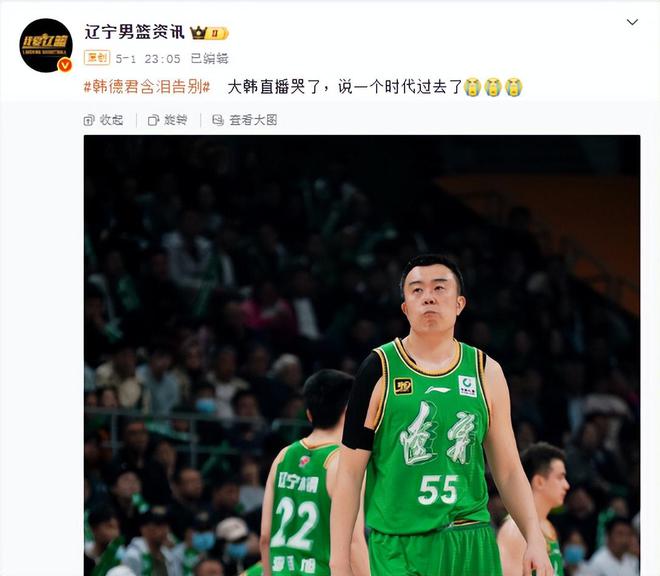This screenshot has height=576, width=660.
Task: Click the 收起 collapse icon
Action: click(89, 120)
